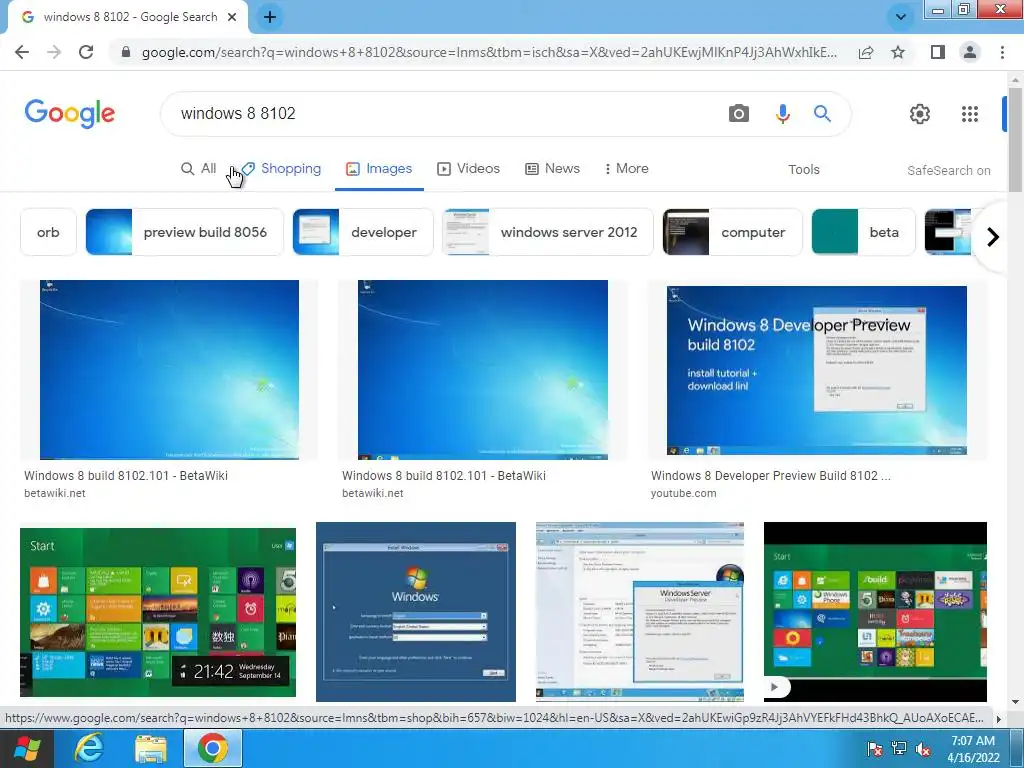Go back to the previous page
Screen dimensions: 1024x768
tap(22, 52)
